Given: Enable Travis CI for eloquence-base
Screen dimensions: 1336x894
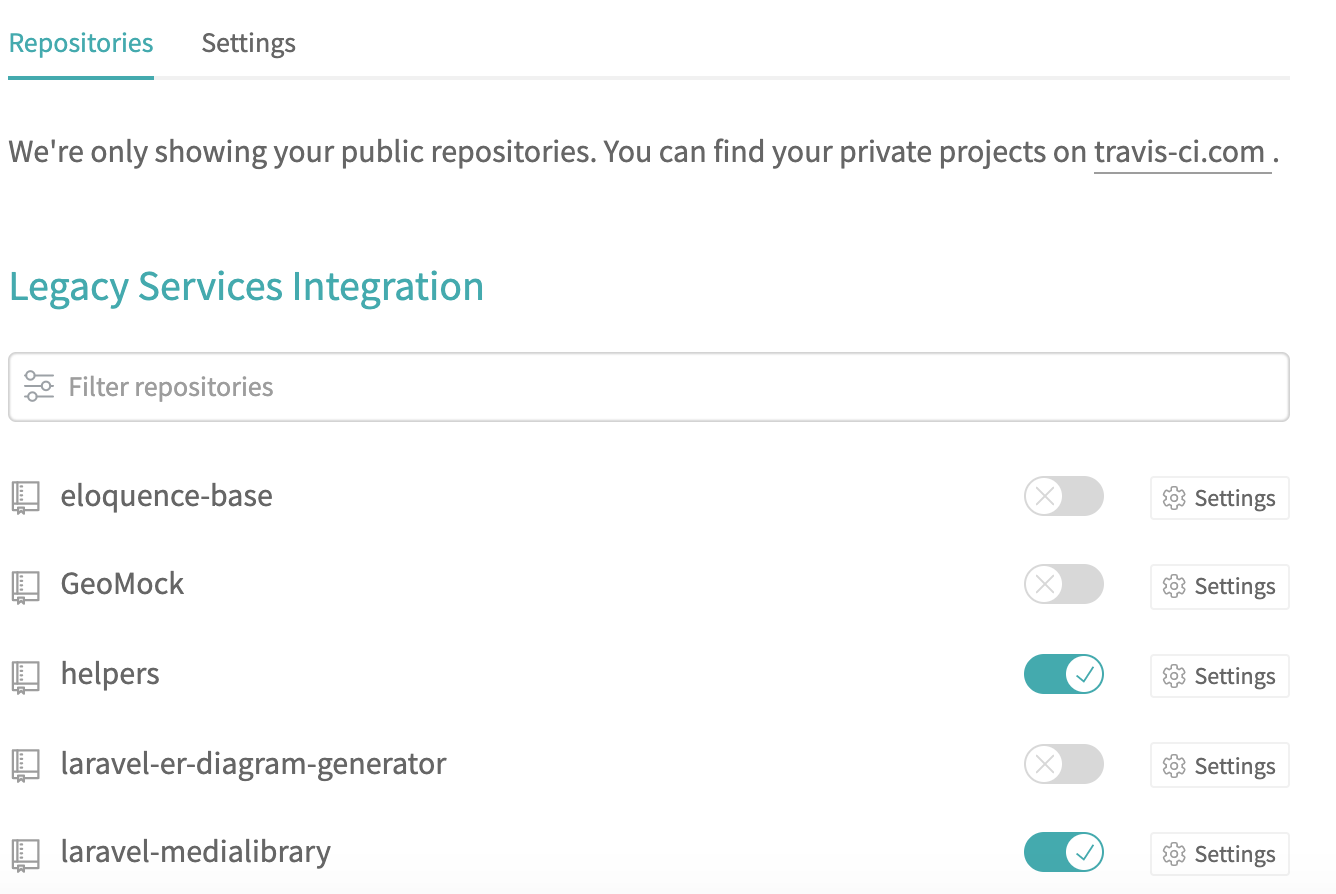Looking at the screenshot, I should coord(1063,496).
